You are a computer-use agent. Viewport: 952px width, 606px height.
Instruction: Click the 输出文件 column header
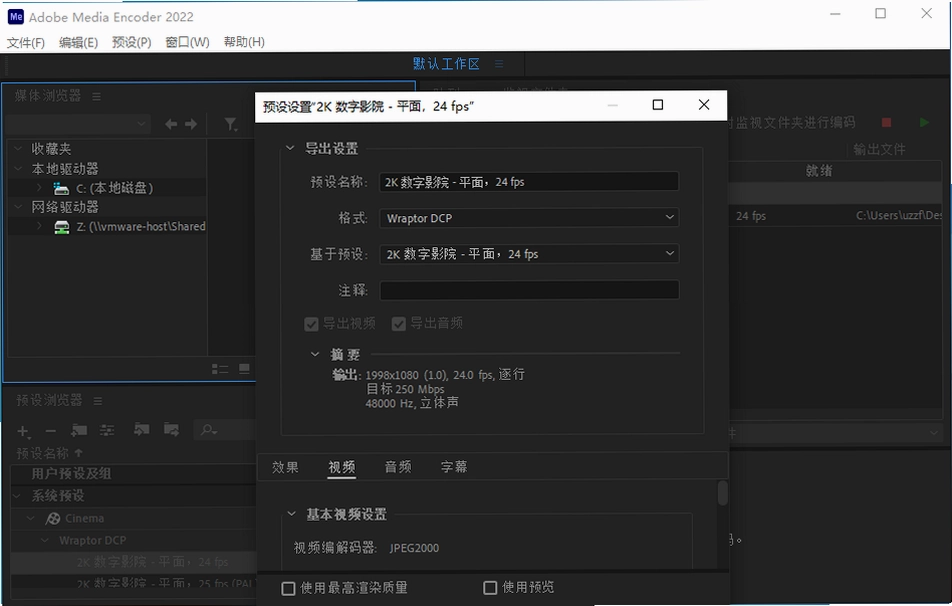[x=879, y=149]
